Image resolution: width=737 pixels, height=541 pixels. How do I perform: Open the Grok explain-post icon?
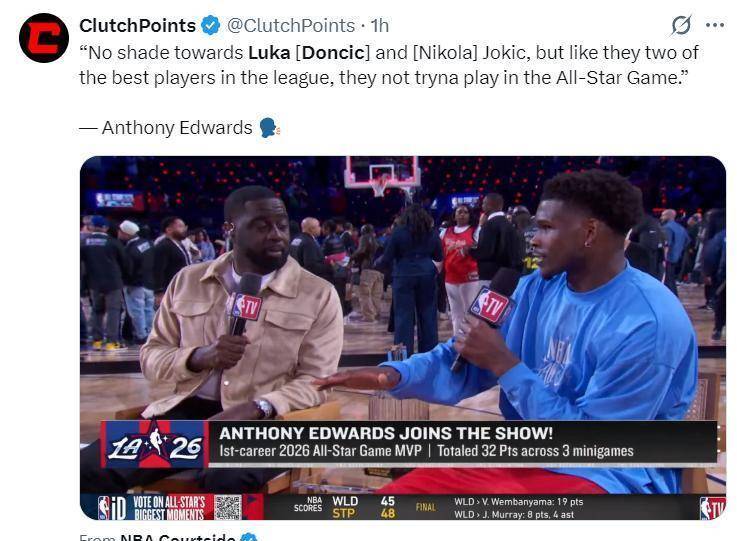click(x=681, y=25)
